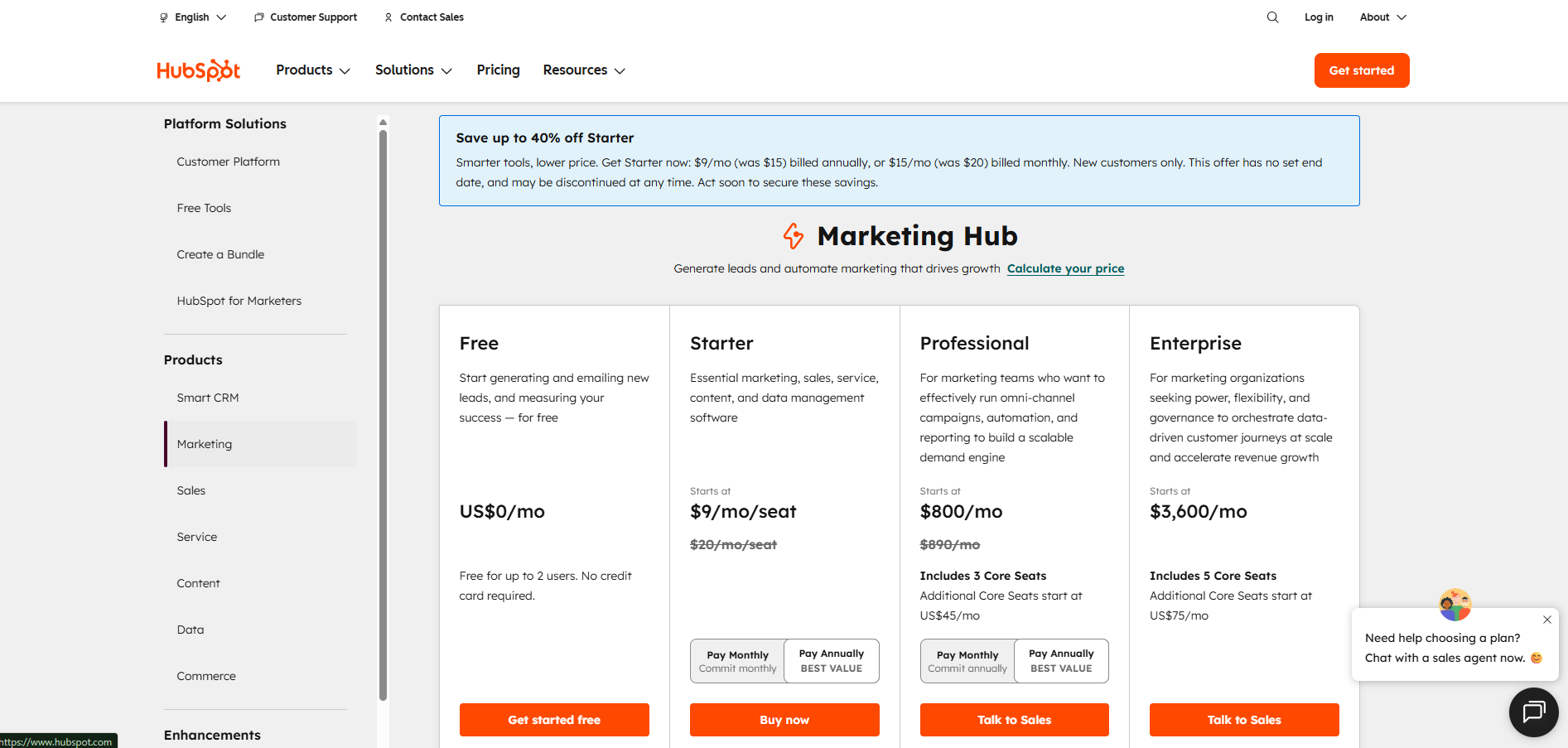1568x748 pixels.
Task: Click the Customer Support headset icon
Action: [x=258, y=17]
